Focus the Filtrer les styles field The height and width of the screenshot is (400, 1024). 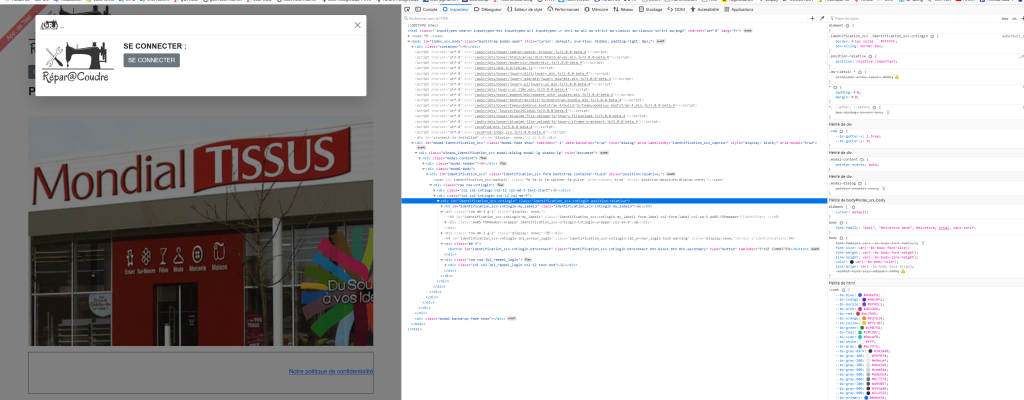click(x=914, y=19)
